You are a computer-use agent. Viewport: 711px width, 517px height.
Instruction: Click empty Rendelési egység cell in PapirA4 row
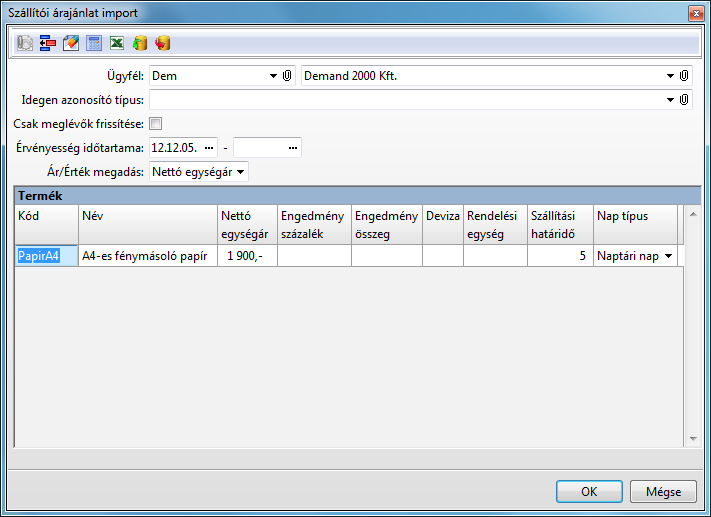pos(495,256)
